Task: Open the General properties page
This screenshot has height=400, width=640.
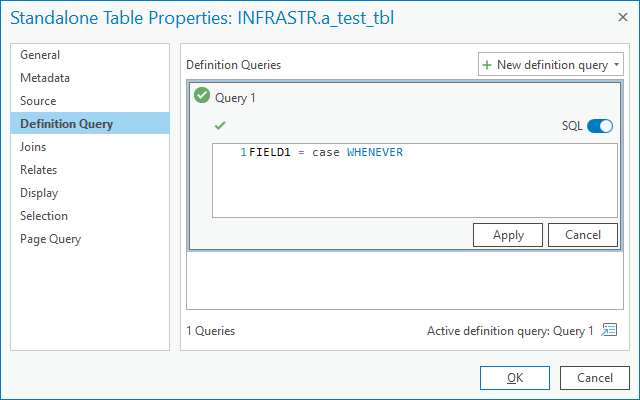Action: click(40, 55)
